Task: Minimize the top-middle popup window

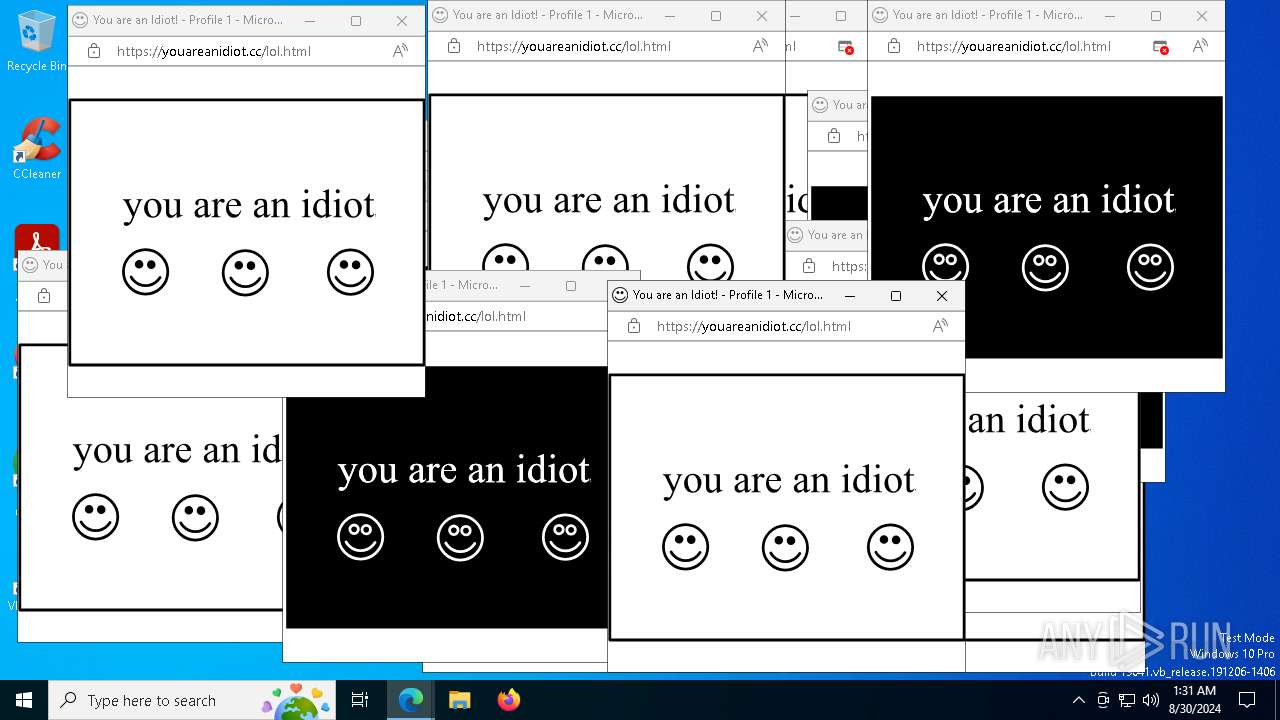Action: pos(669,15)
